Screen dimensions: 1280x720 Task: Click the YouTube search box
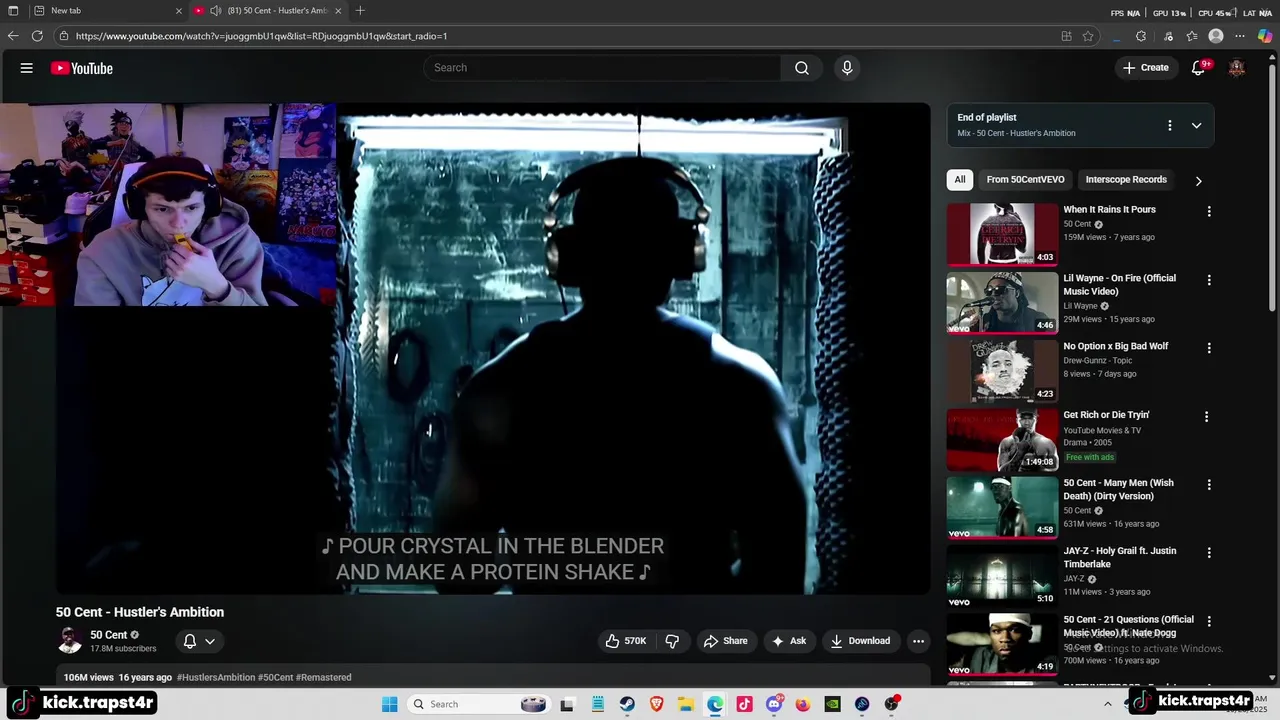602,68
